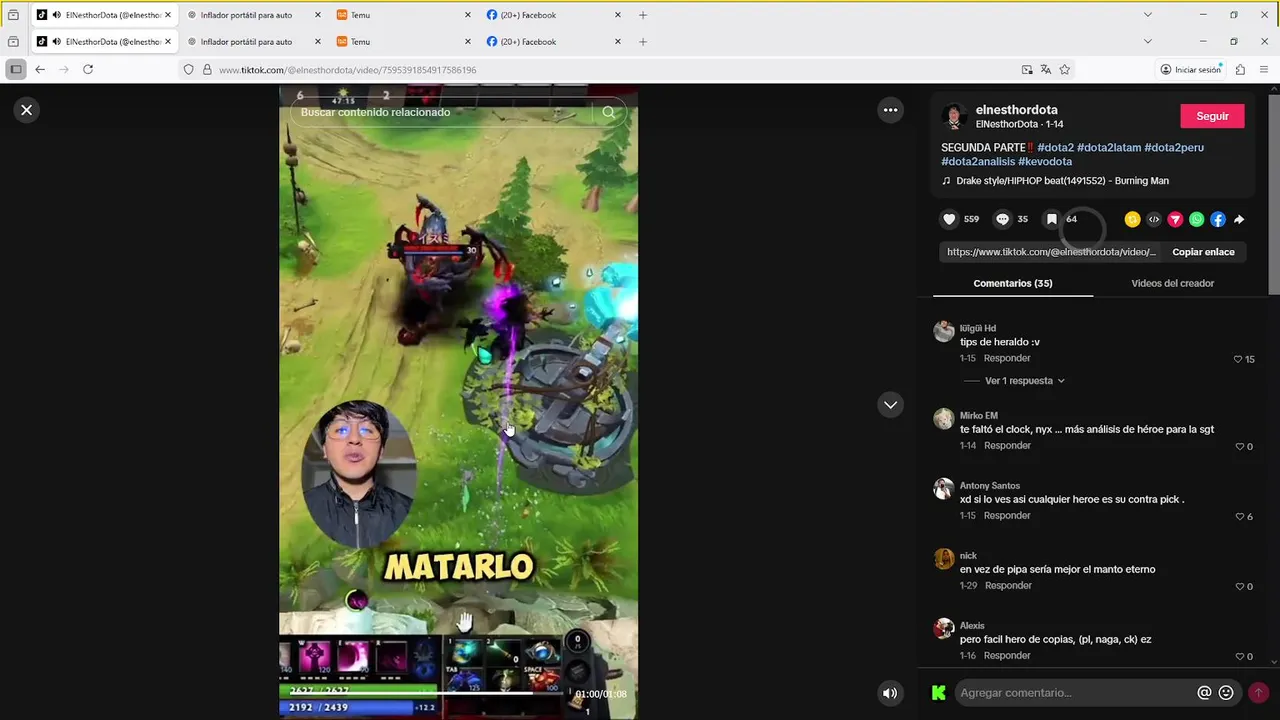Open the #dota2latam hashtag
The width and height of the screenshot is (1280, 720).
[1109, 147]
